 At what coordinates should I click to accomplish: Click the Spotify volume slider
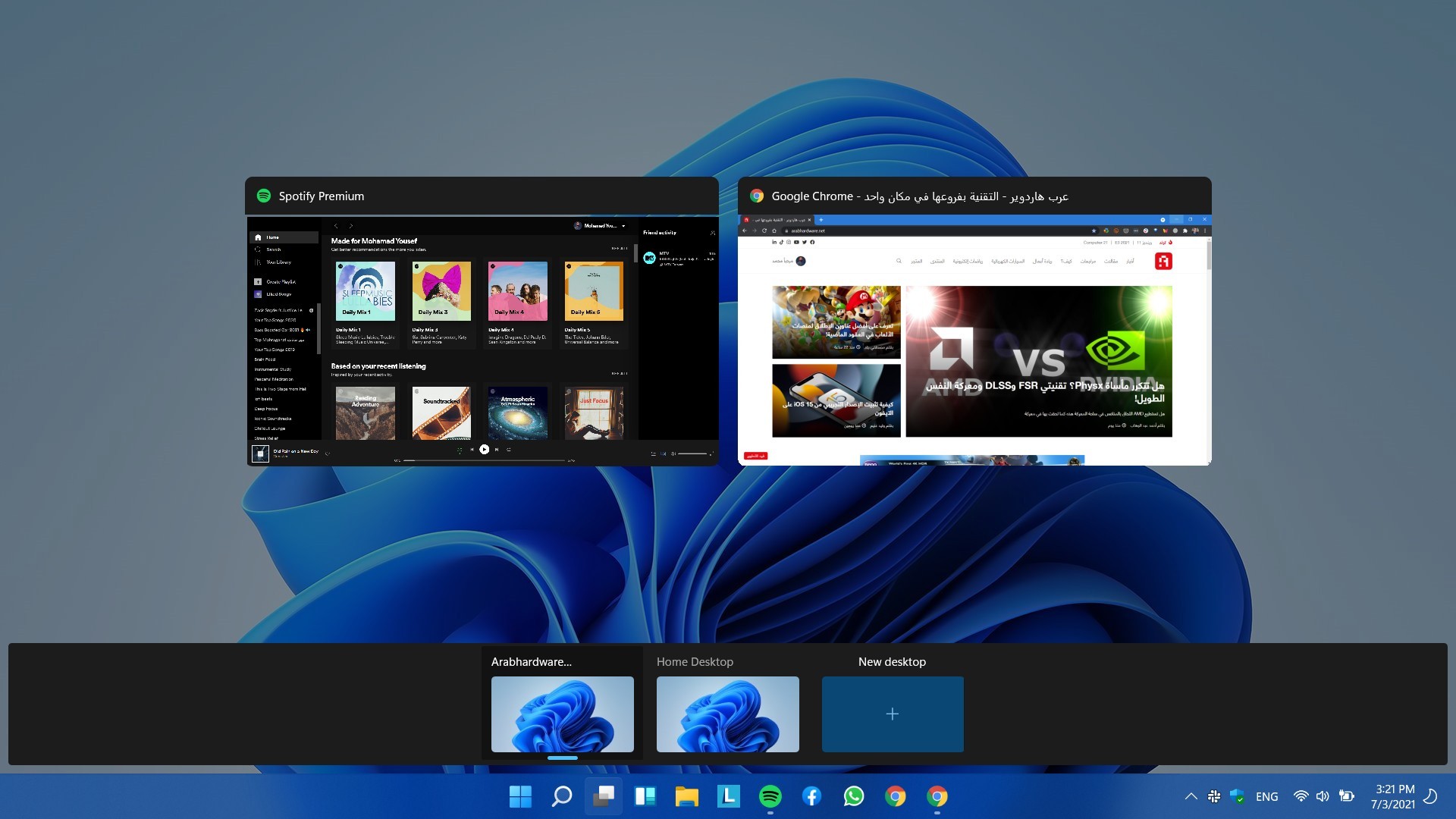692,453
